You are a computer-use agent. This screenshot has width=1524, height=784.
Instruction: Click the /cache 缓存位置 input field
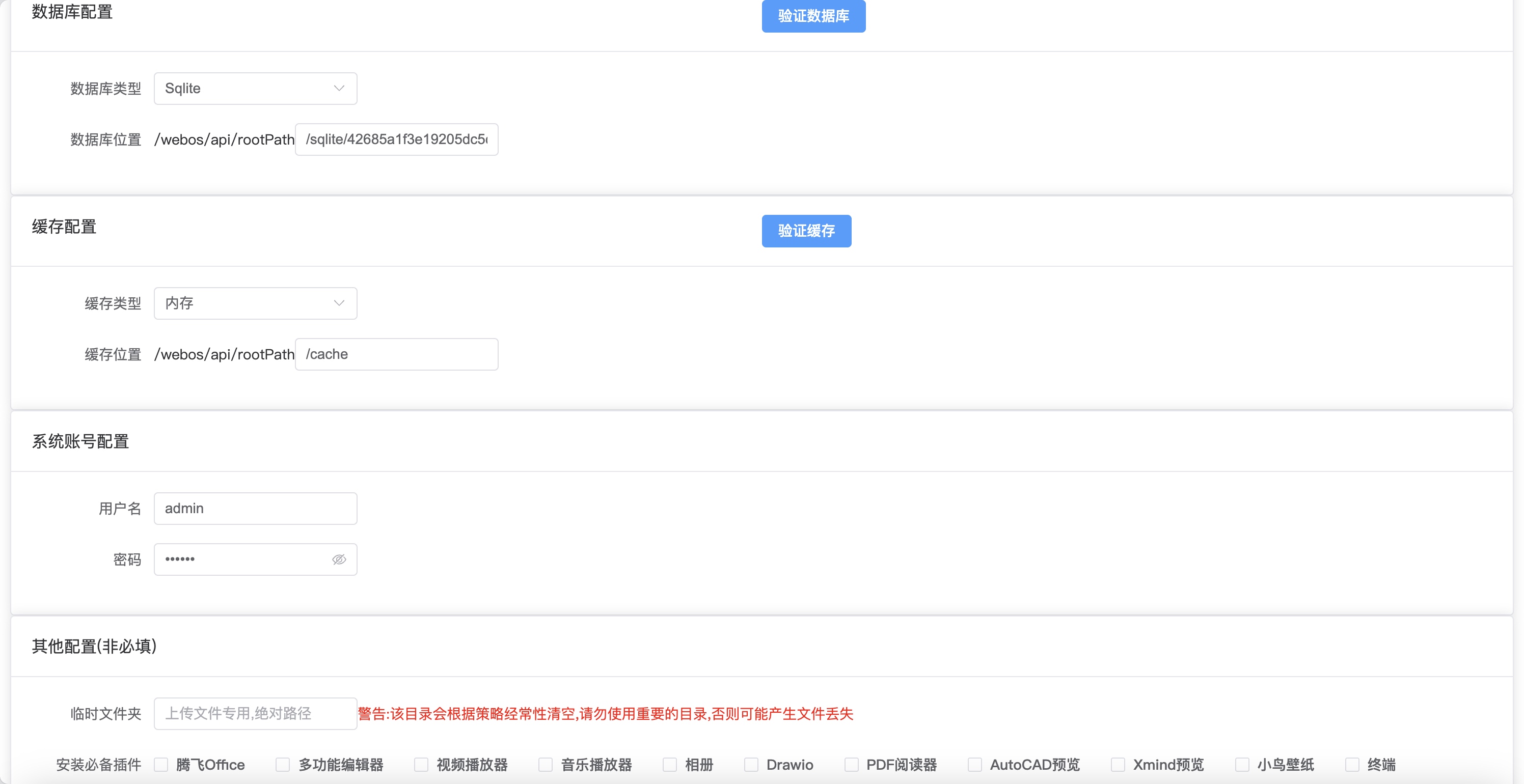pos(396,354)
